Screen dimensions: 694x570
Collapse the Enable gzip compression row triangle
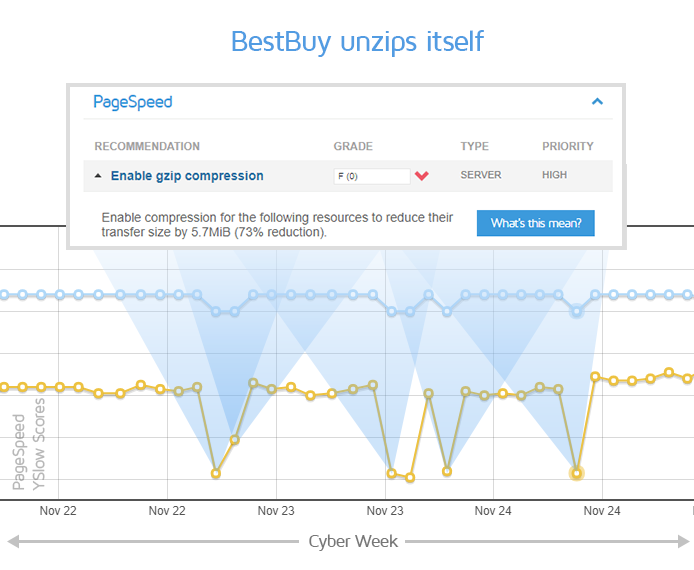click(98, 176)
